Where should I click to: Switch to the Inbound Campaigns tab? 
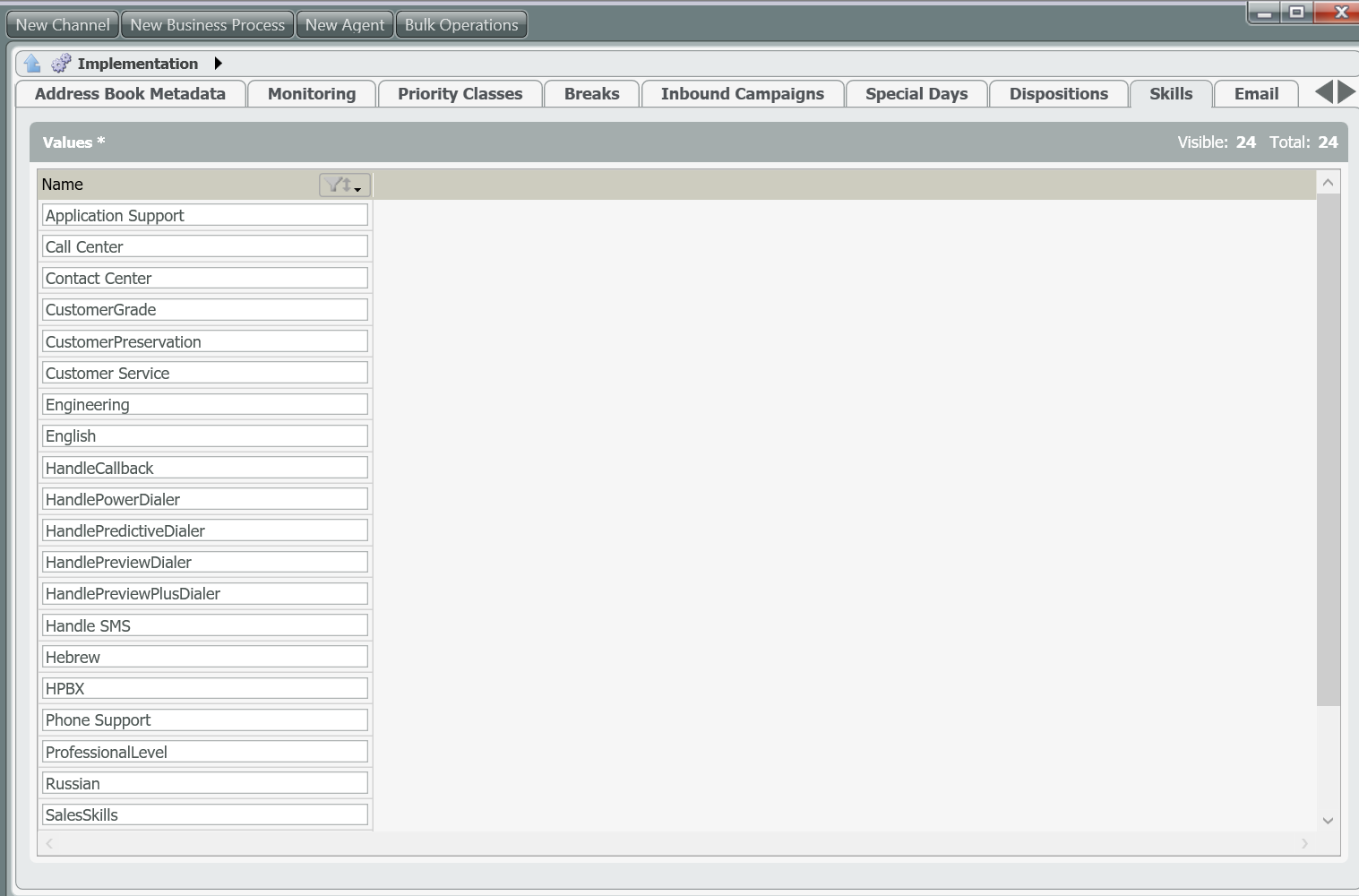[x=742, y=94]
